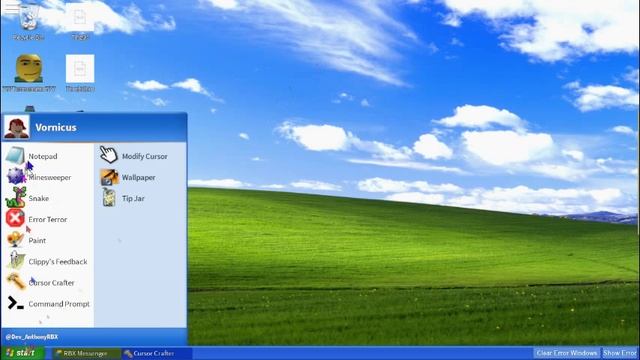Switch to Cursor Crafter taskbar item
The height and width of the screenshot is (360, 640).
156,353
